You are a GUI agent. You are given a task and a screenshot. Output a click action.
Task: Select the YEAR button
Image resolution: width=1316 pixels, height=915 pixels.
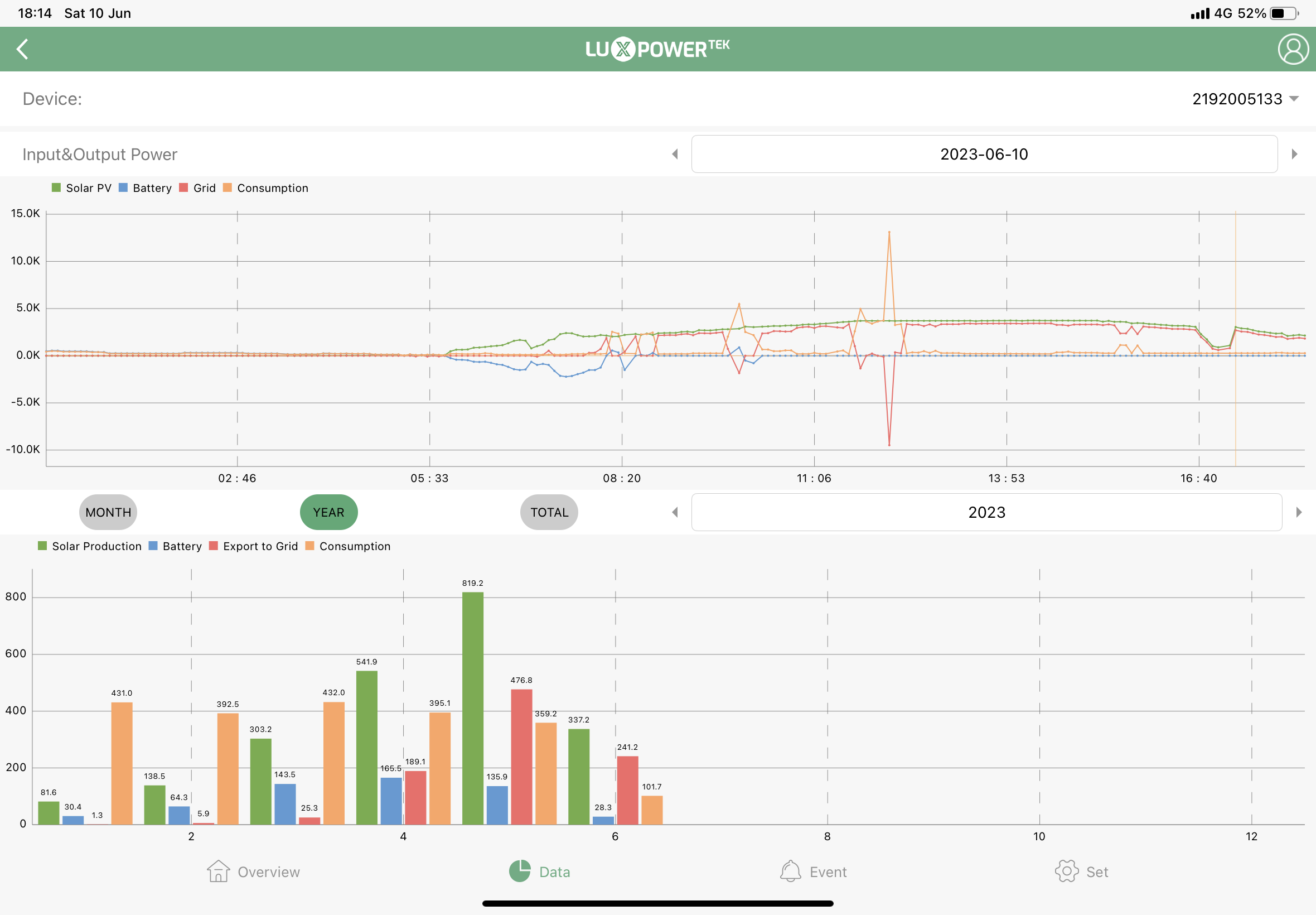pyautogui.click(x=328, y=513)
